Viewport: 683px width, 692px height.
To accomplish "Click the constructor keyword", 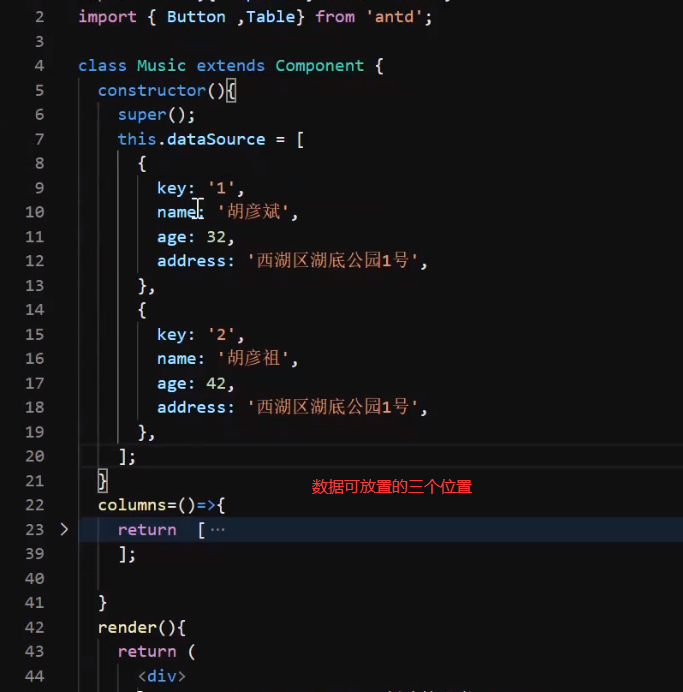I will coord(152,90).
